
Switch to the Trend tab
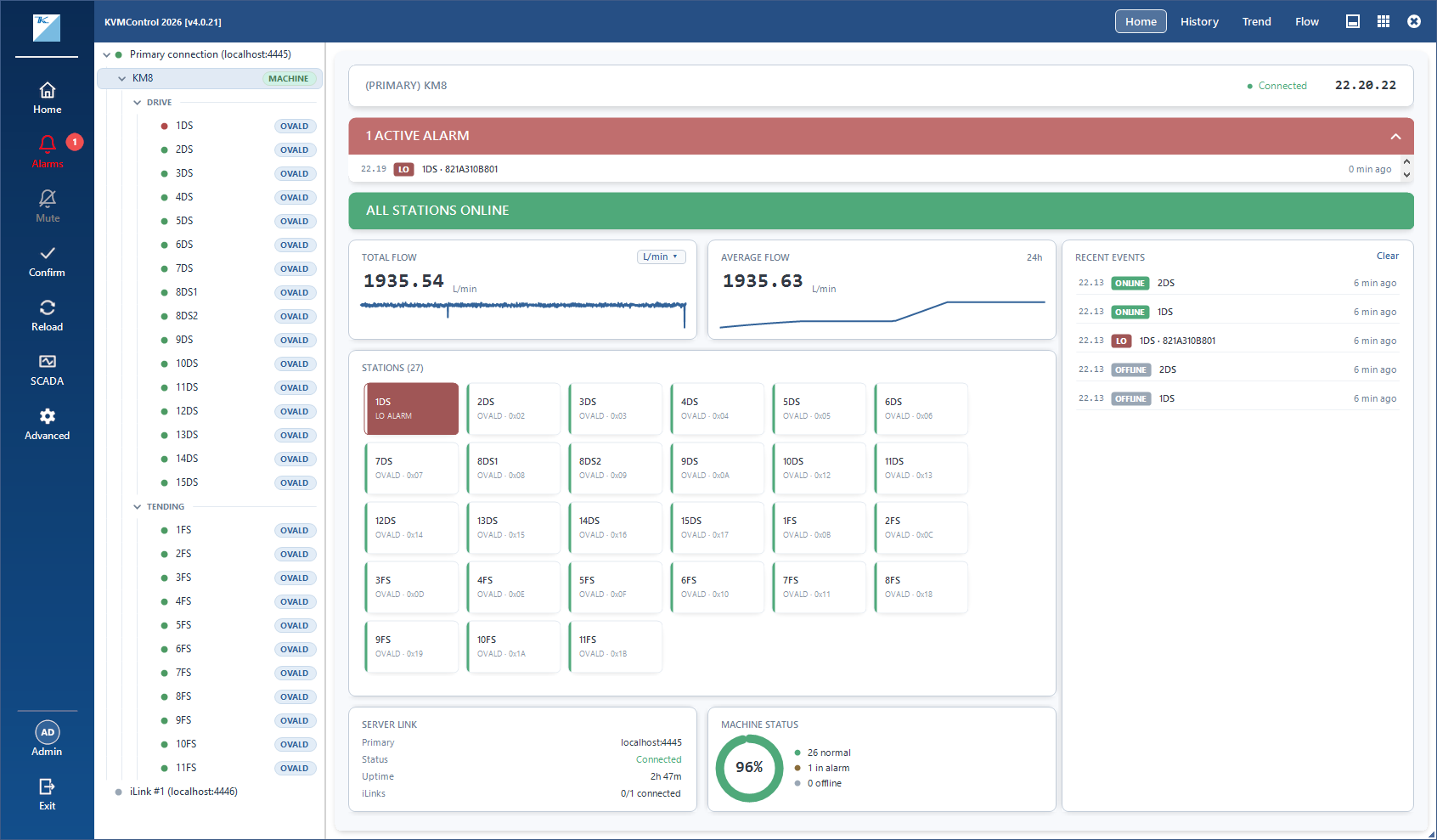tap(1256, 21)
